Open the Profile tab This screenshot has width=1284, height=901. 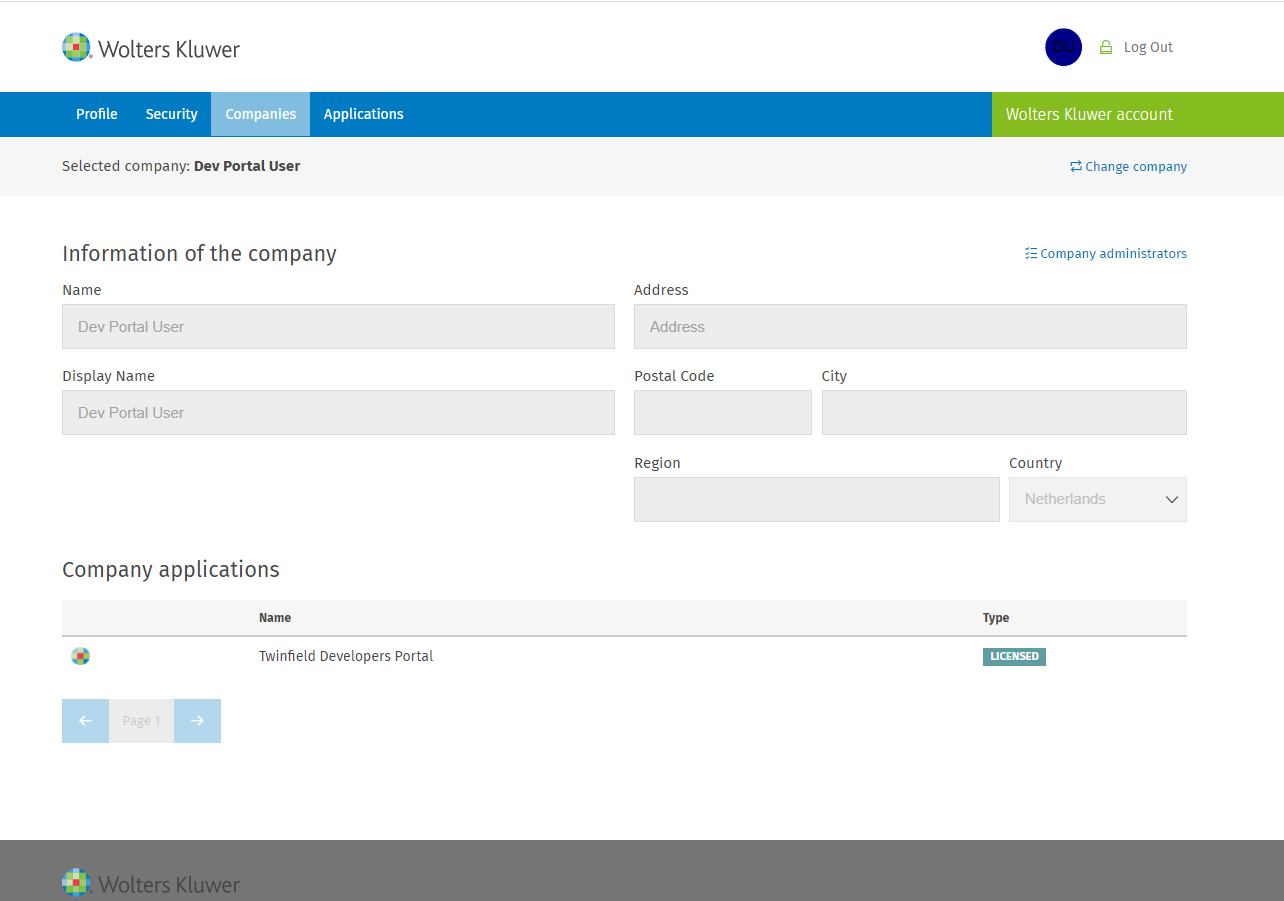point(97,114)
